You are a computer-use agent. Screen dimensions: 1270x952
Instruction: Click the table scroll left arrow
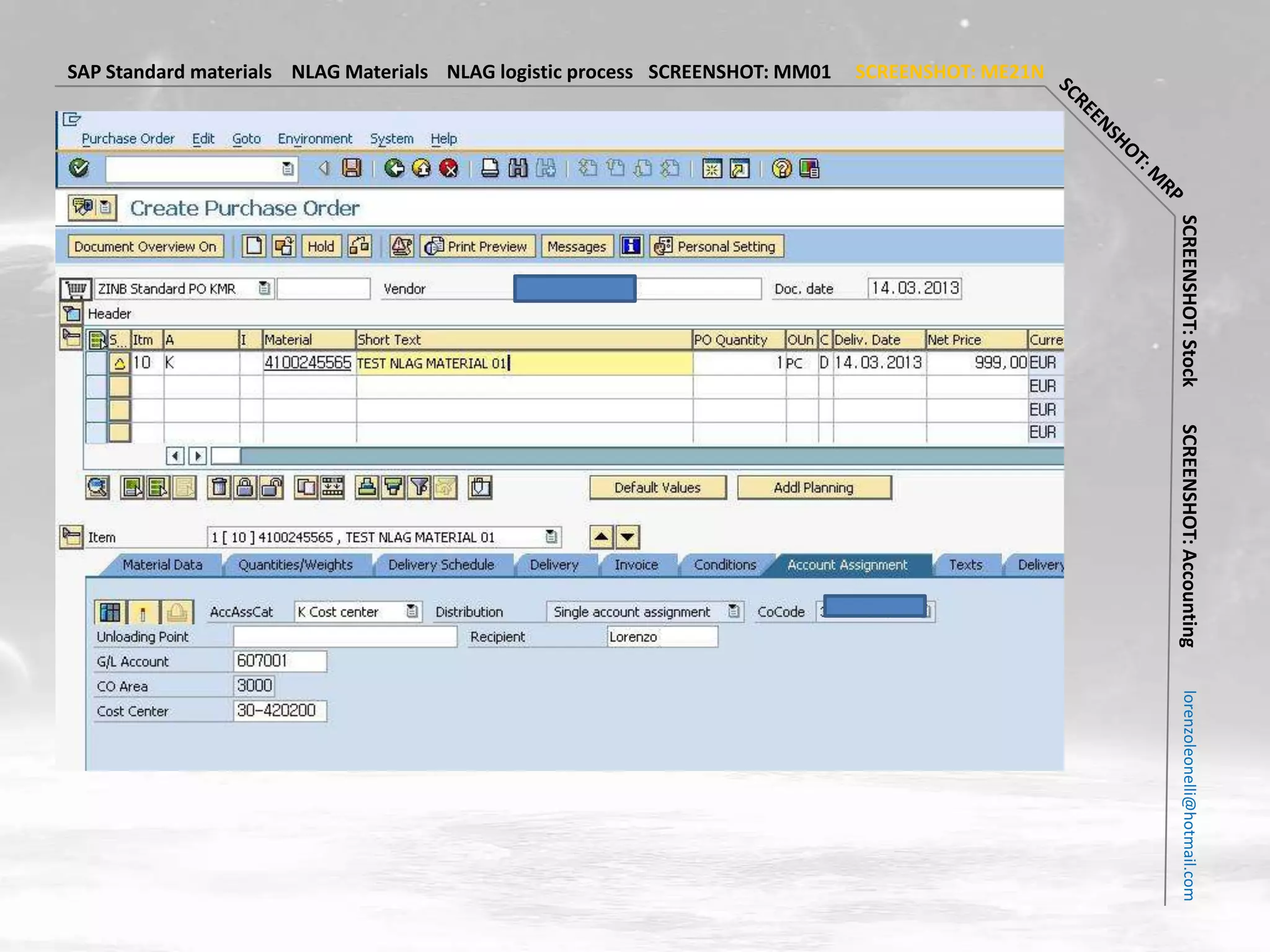[175, 456]
